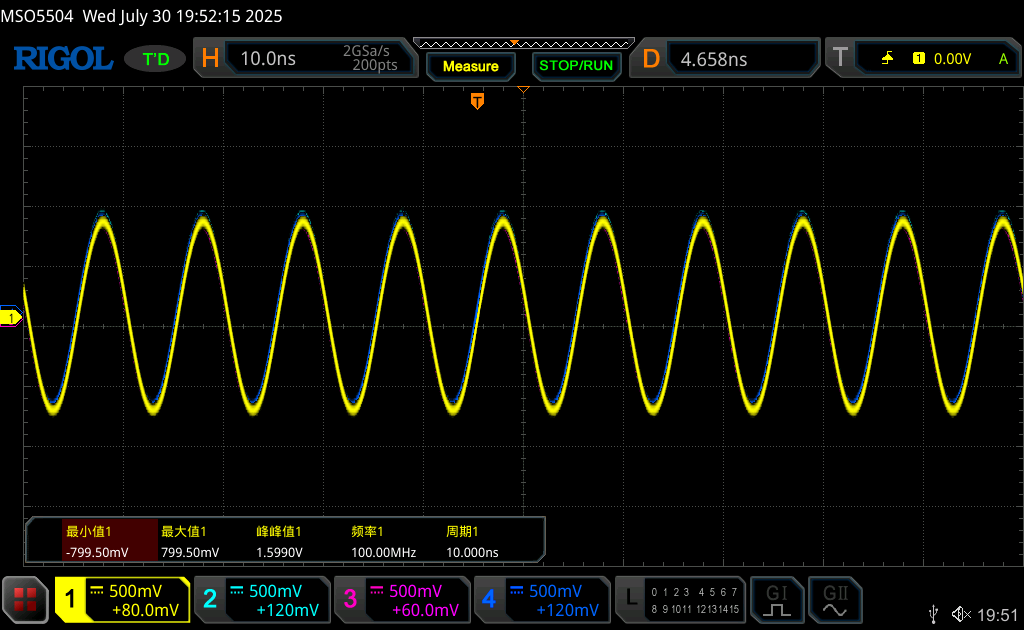Select the 周期1 measurement item
Screen dimensions: 1024x630
pos(462,531)
